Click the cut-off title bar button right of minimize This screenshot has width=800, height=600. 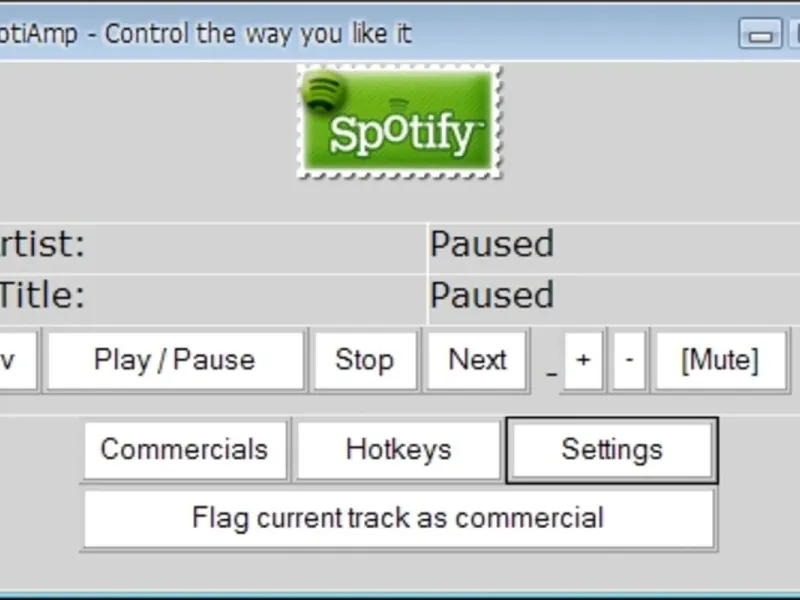tap(794, 35)
